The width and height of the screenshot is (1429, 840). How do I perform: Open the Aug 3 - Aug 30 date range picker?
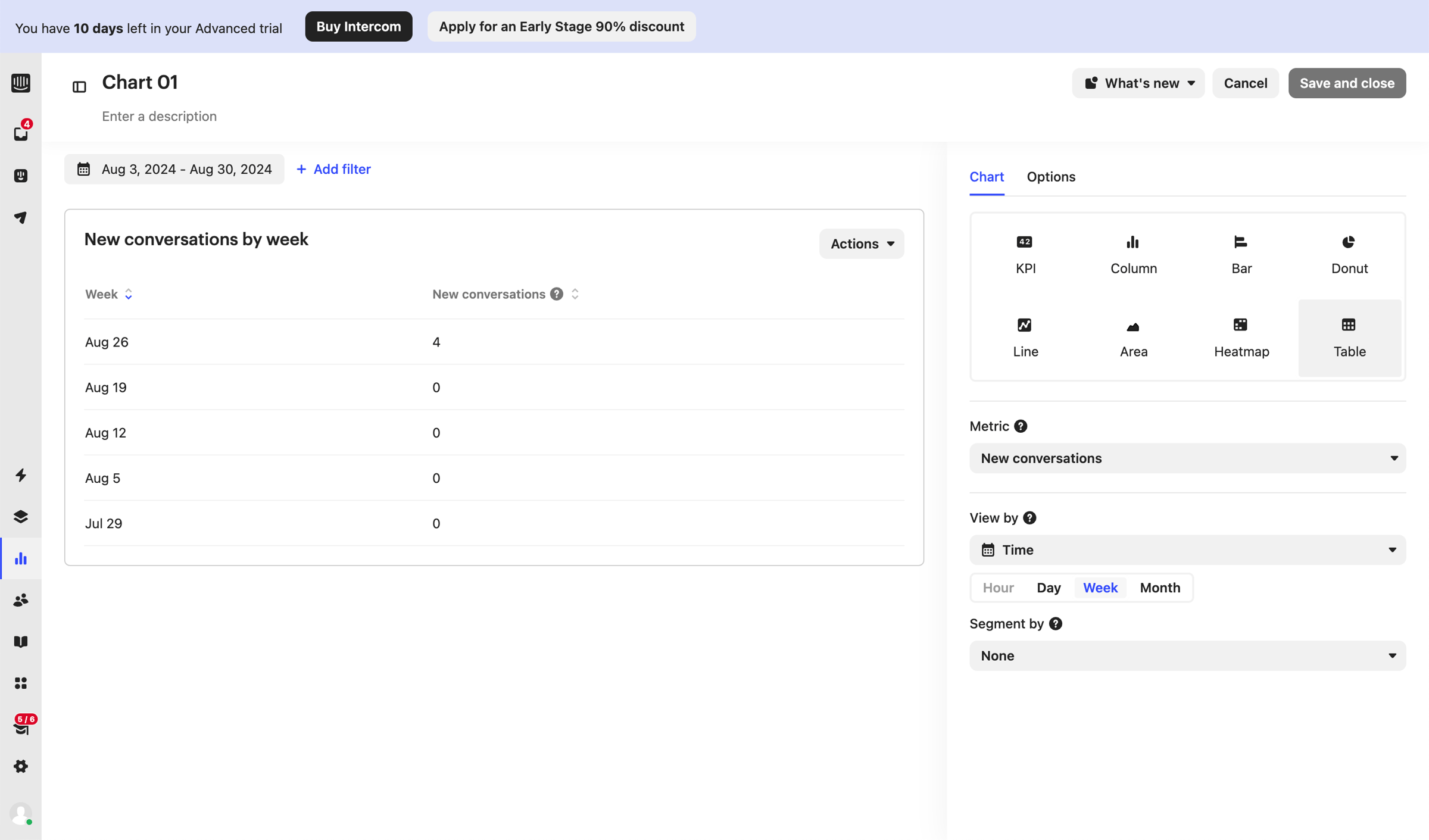pos(174,169)
